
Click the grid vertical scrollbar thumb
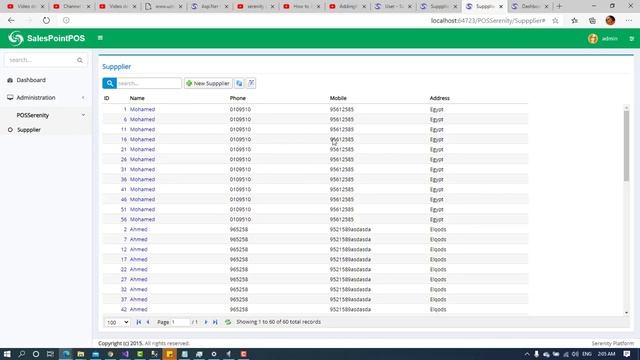pos(626,145)
